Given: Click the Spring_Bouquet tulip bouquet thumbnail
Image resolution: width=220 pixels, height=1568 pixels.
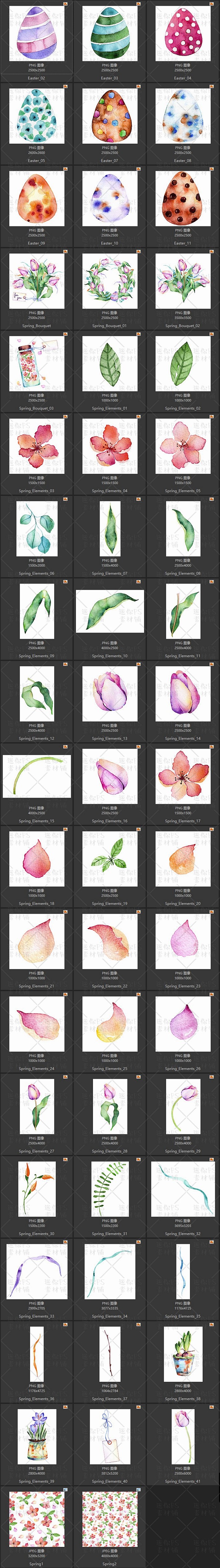Looking at the screenshot, I should [x=36, y=281].
